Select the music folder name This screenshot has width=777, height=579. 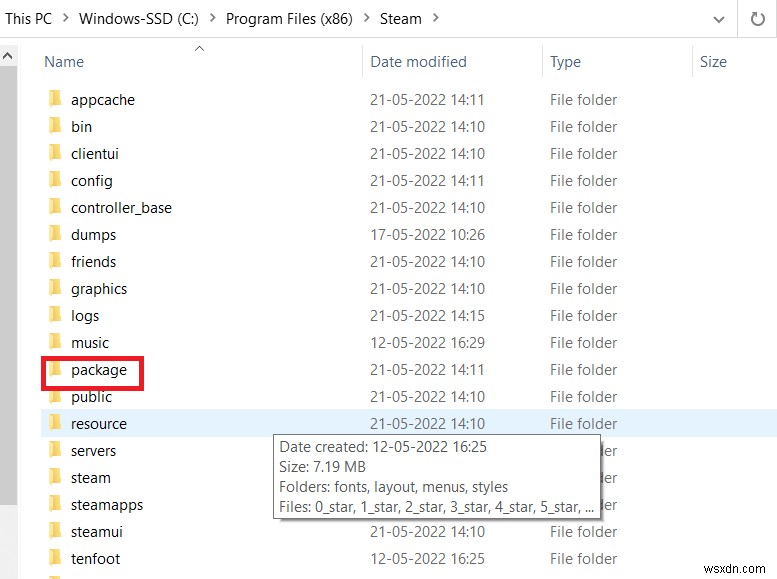(90, 343)
